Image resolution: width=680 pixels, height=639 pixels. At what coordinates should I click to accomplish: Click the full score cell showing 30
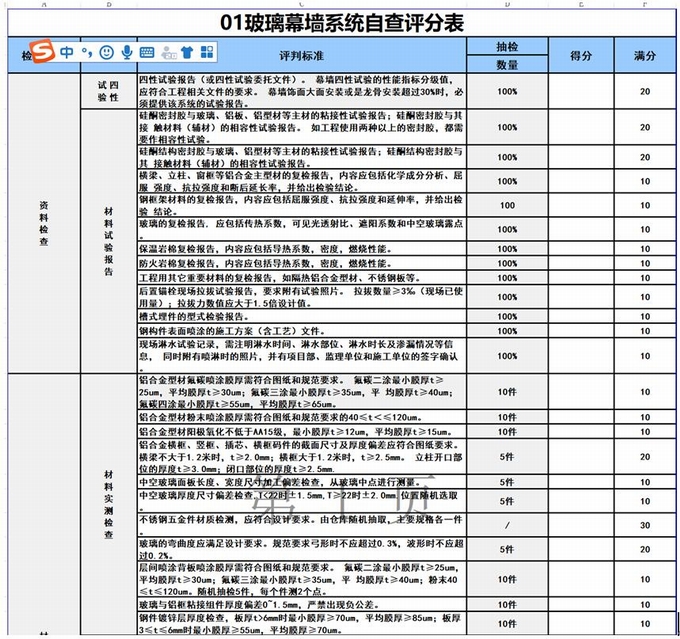coord(645,525)
